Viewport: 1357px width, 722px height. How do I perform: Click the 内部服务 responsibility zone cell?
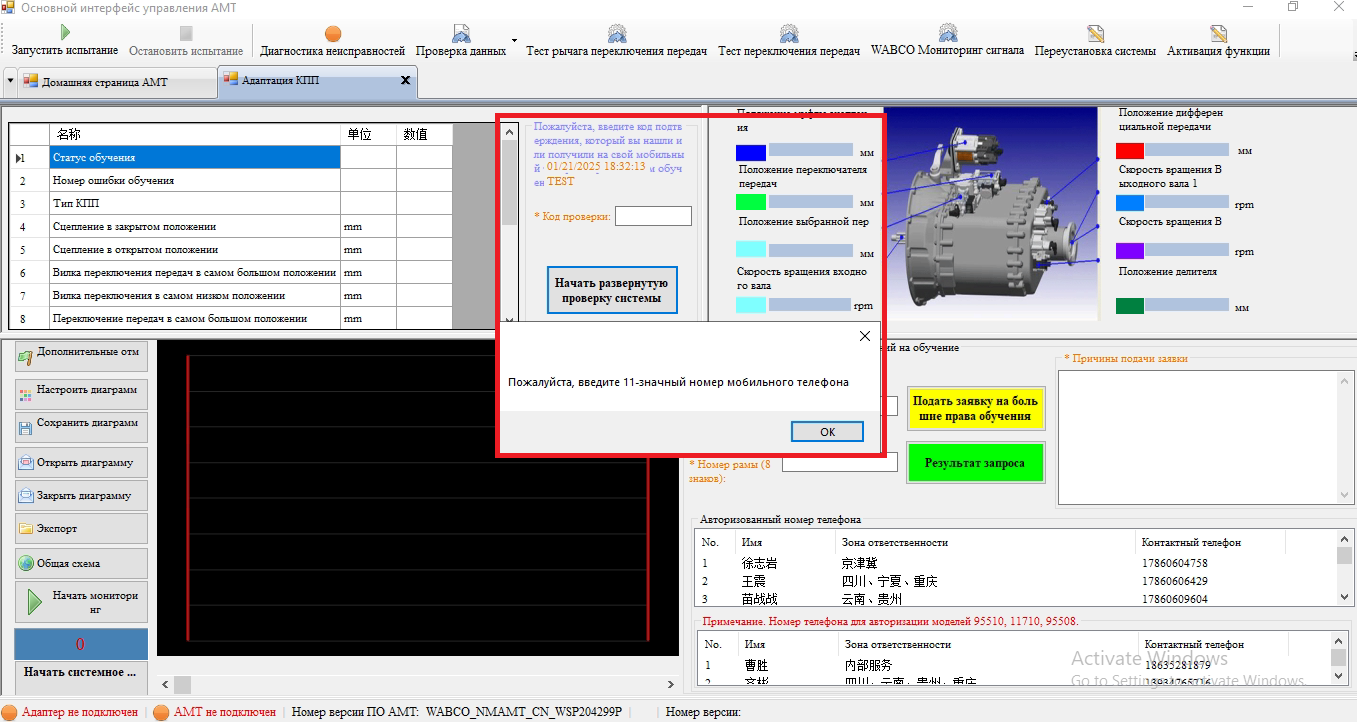868,665
